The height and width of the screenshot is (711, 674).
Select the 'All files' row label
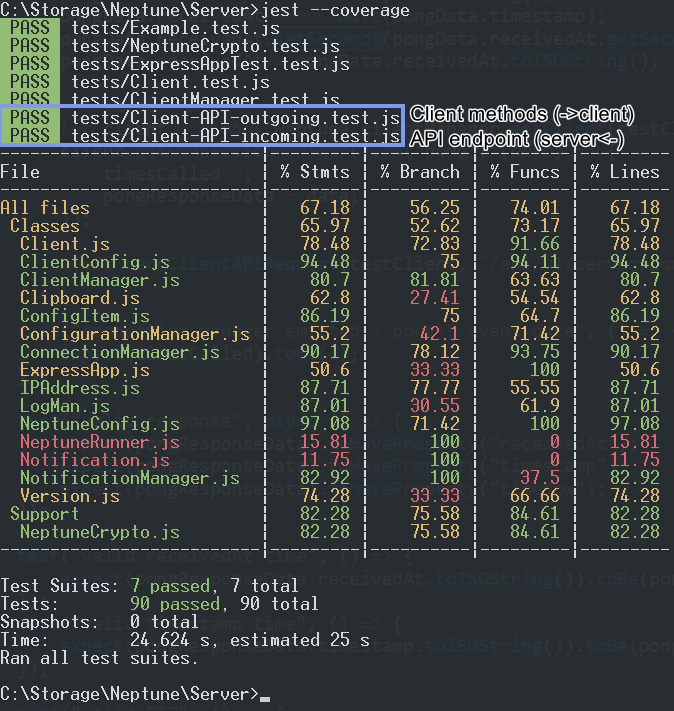point(45,208)
